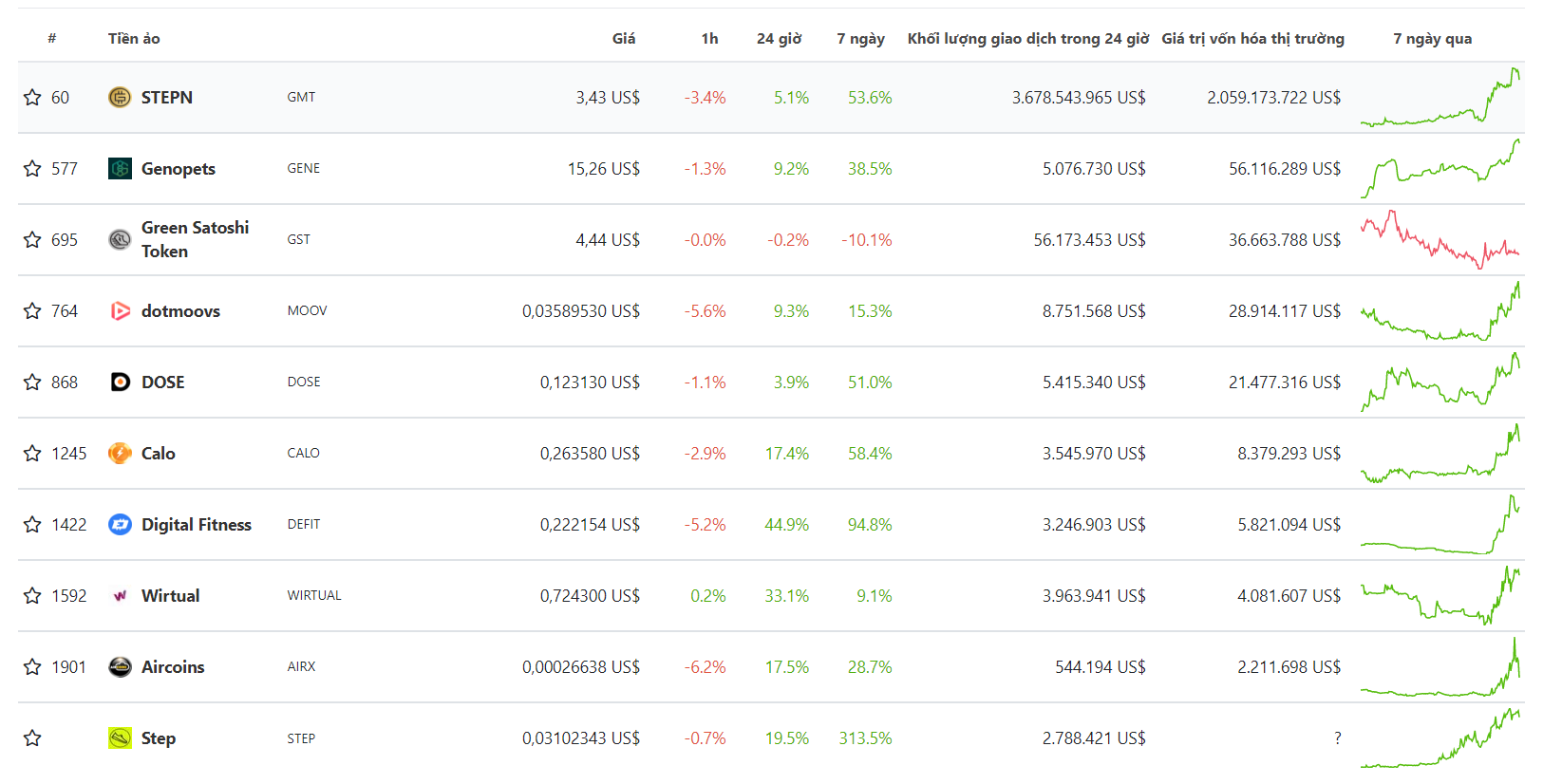Click the STEPN coin logo
This screenshot has height=784, width=1562.
[120, 97]
